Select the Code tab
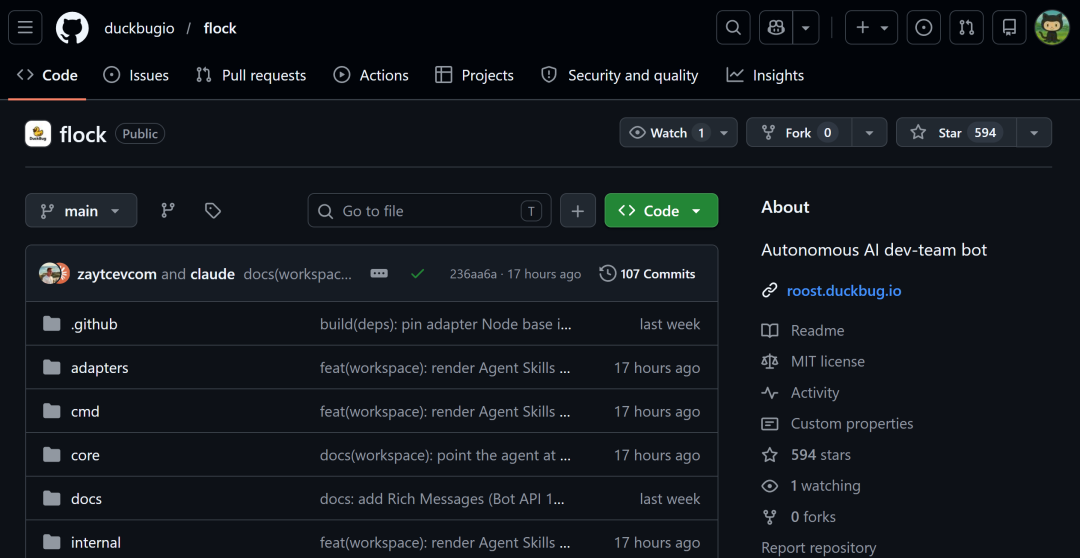 pos(48,75)
